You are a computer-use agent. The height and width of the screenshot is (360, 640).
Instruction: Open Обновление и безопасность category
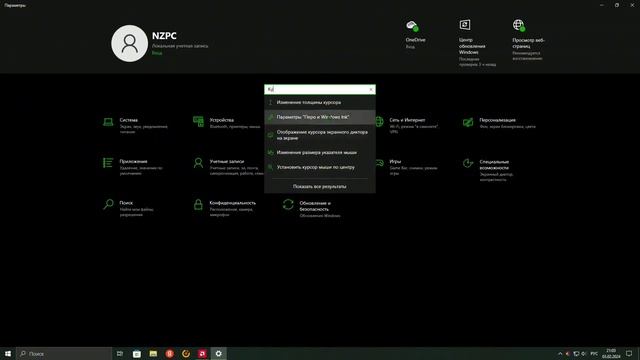tap(312, 209)
